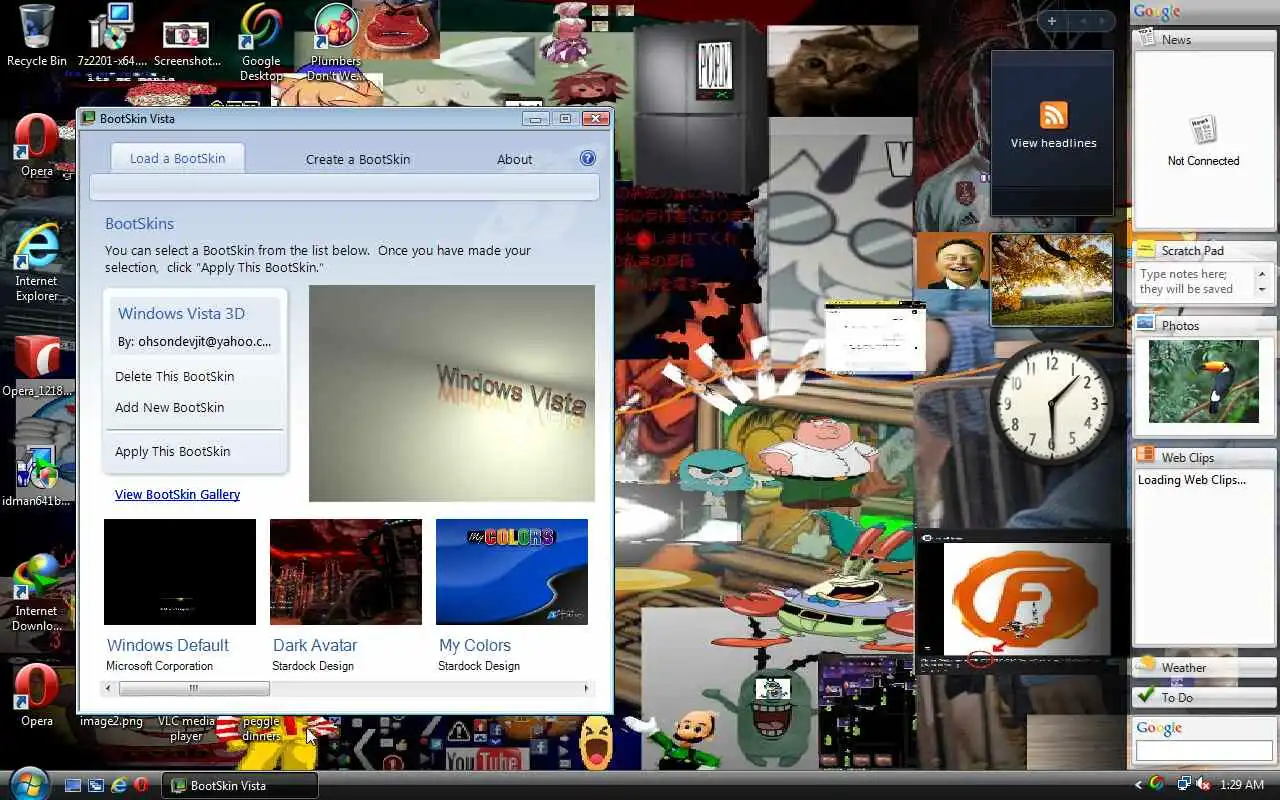
Task: Open View BootSkin Gallery link
Action: coord(178,494)
